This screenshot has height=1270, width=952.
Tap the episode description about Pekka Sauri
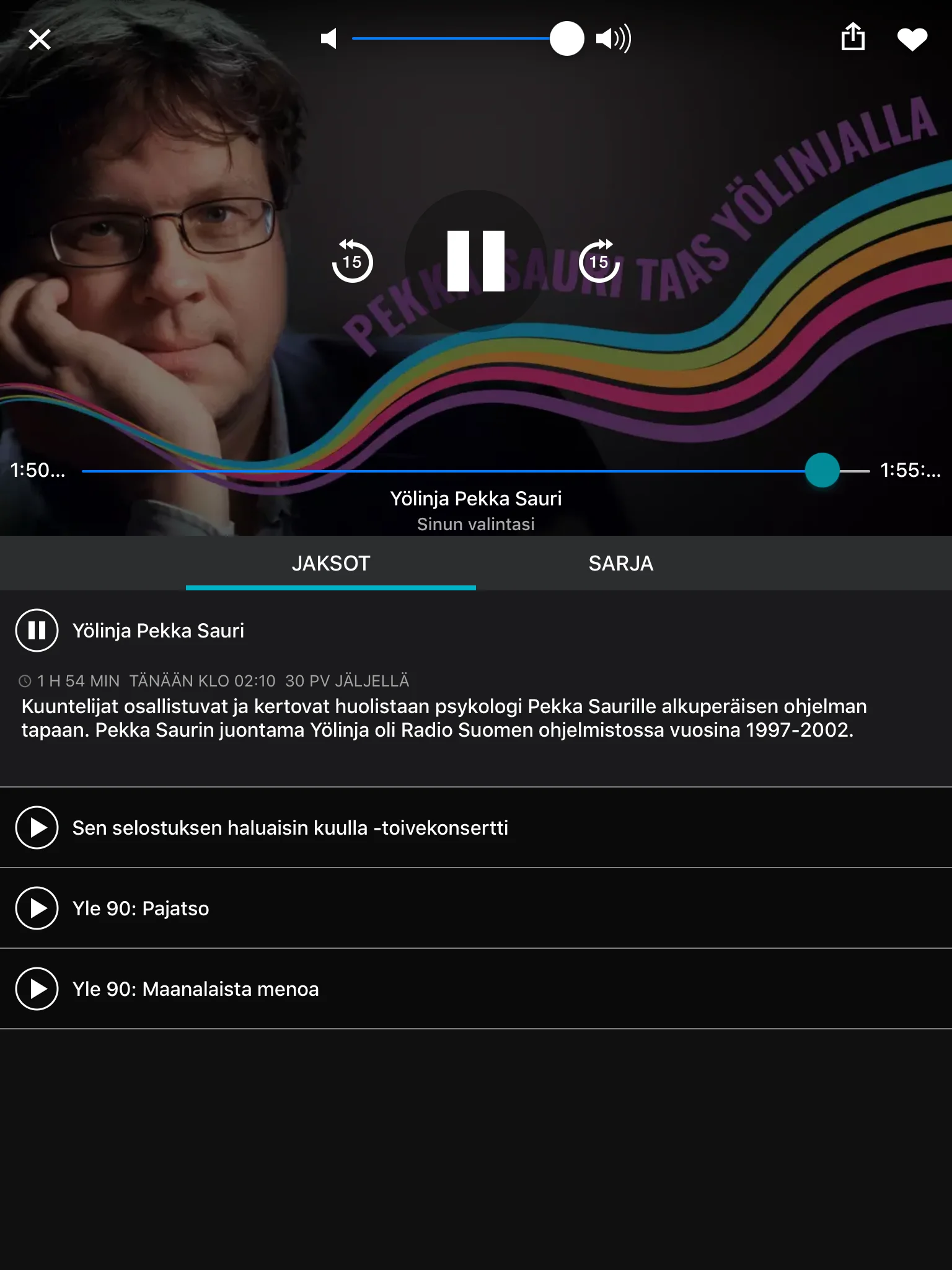(444, 718)
